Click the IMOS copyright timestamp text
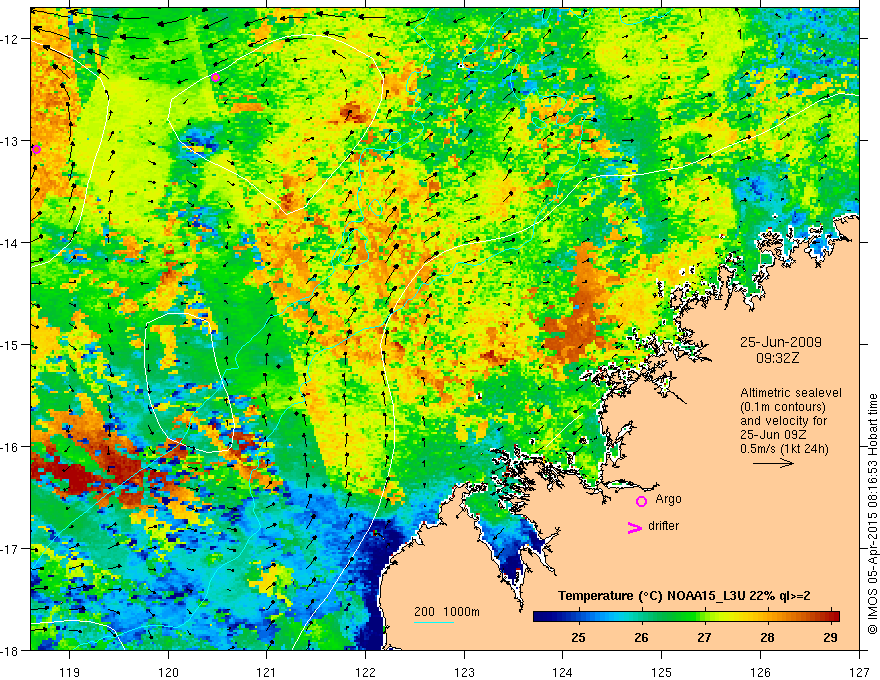Image resolution: width=880 pixels, height=680 pixels. pos(872,514)
